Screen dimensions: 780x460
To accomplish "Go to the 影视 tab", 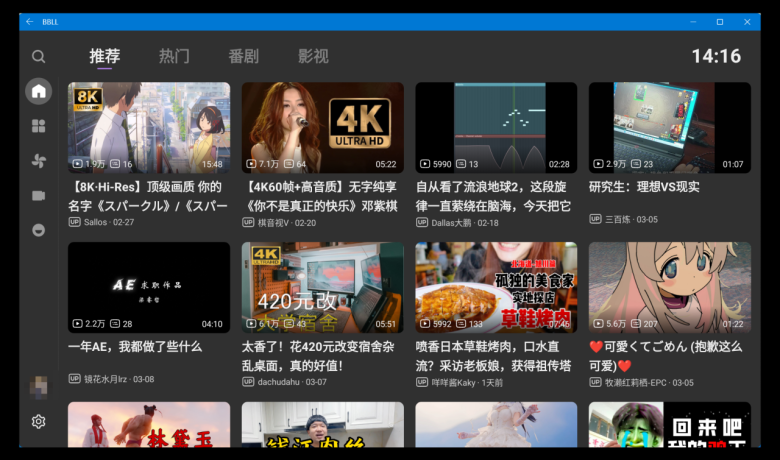I will 313,57.
